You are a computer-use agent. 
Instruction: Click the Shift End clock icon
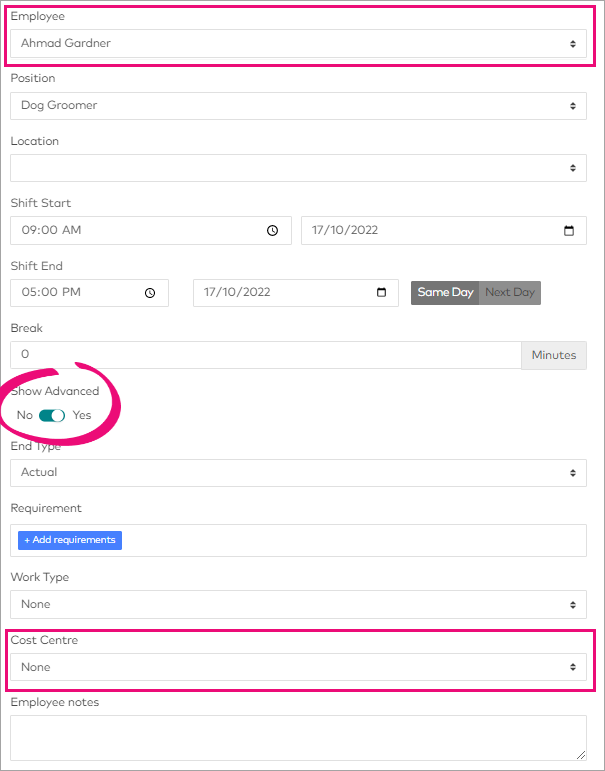pos(150,293)
